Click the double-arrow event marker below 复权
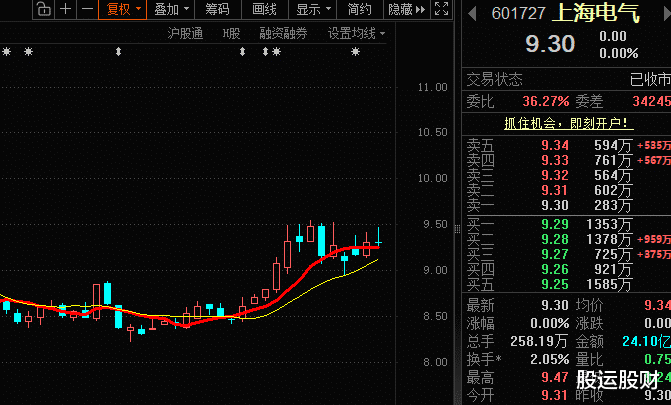Viewport: 671px width, 405px height. click(119, 52)
